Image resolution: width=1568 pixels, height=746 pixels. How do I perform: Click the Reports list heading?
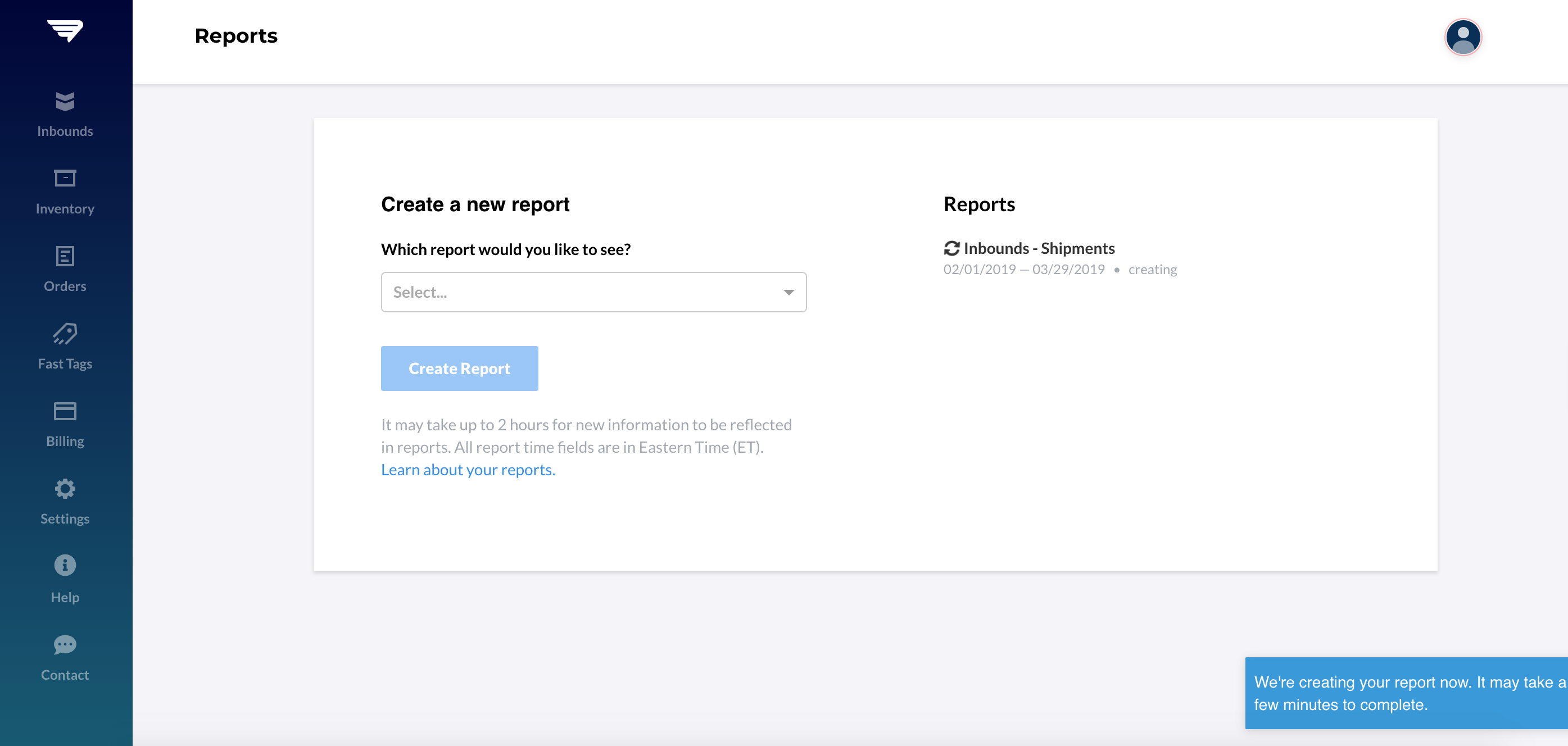click(979, 204)
